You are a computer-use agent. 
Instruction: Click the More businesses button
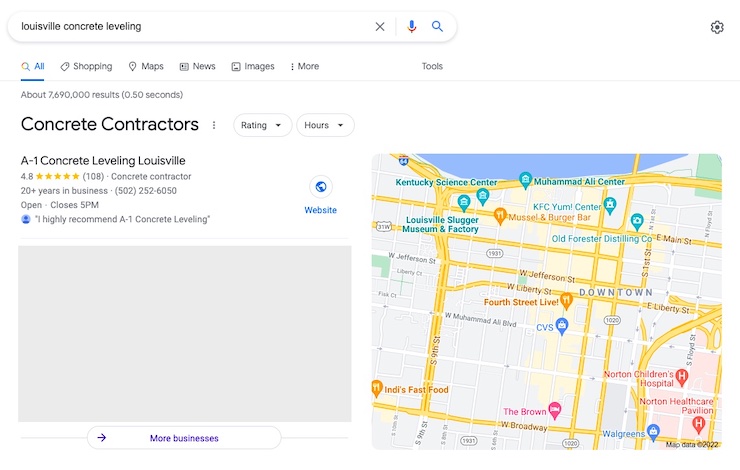click(x=184, y=438)
